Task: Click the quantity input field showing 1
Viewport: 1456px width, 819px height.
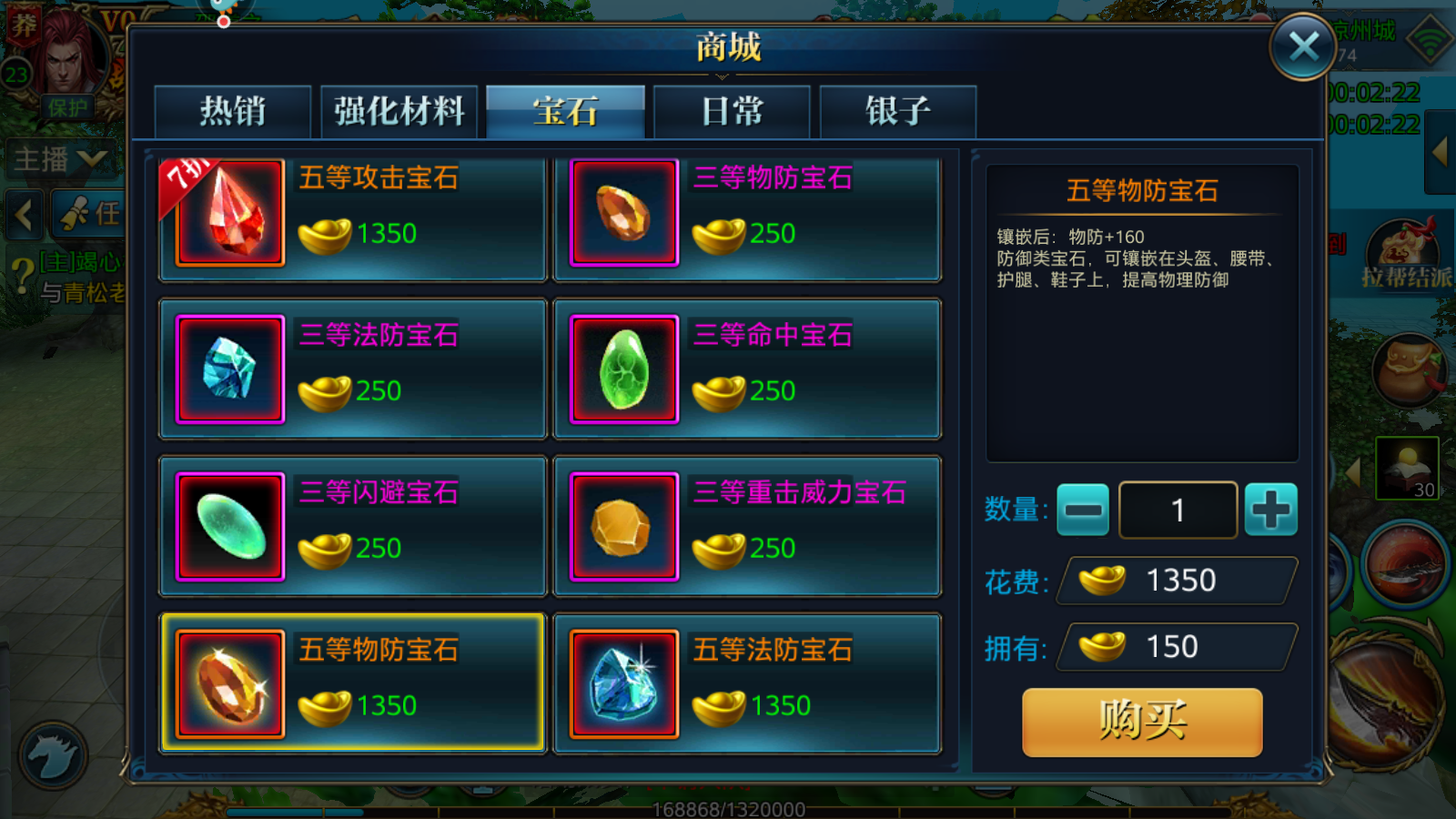Action: point(1178,511)
